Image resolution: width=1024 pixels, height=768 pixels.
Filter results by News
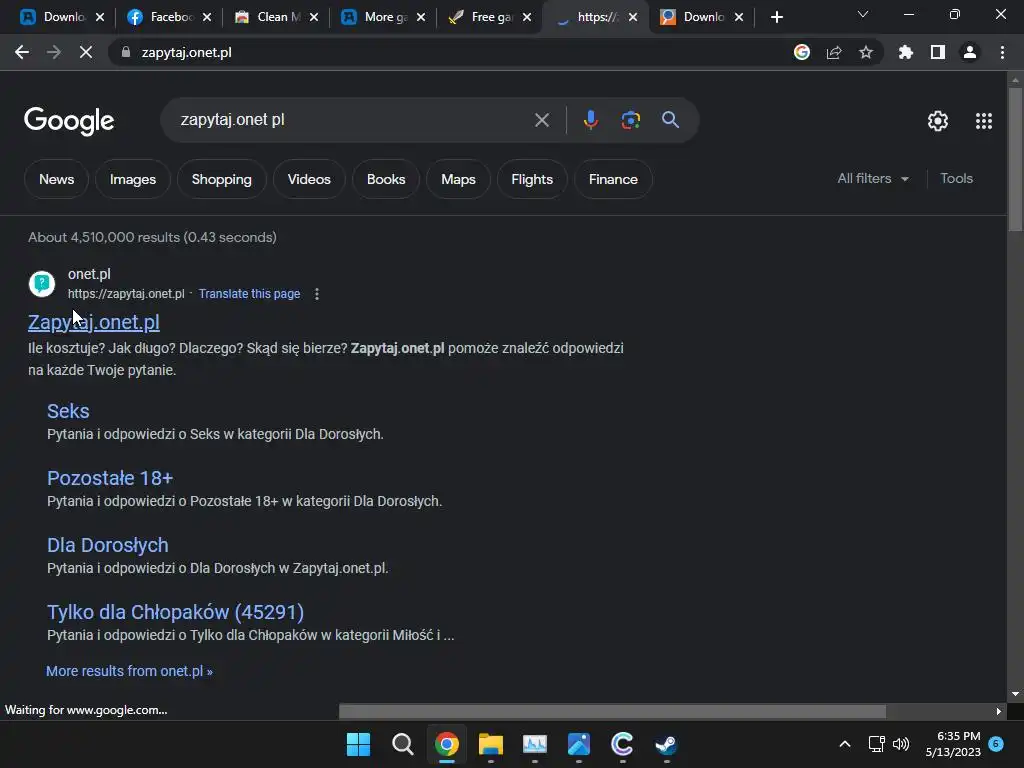pos(56,179)
